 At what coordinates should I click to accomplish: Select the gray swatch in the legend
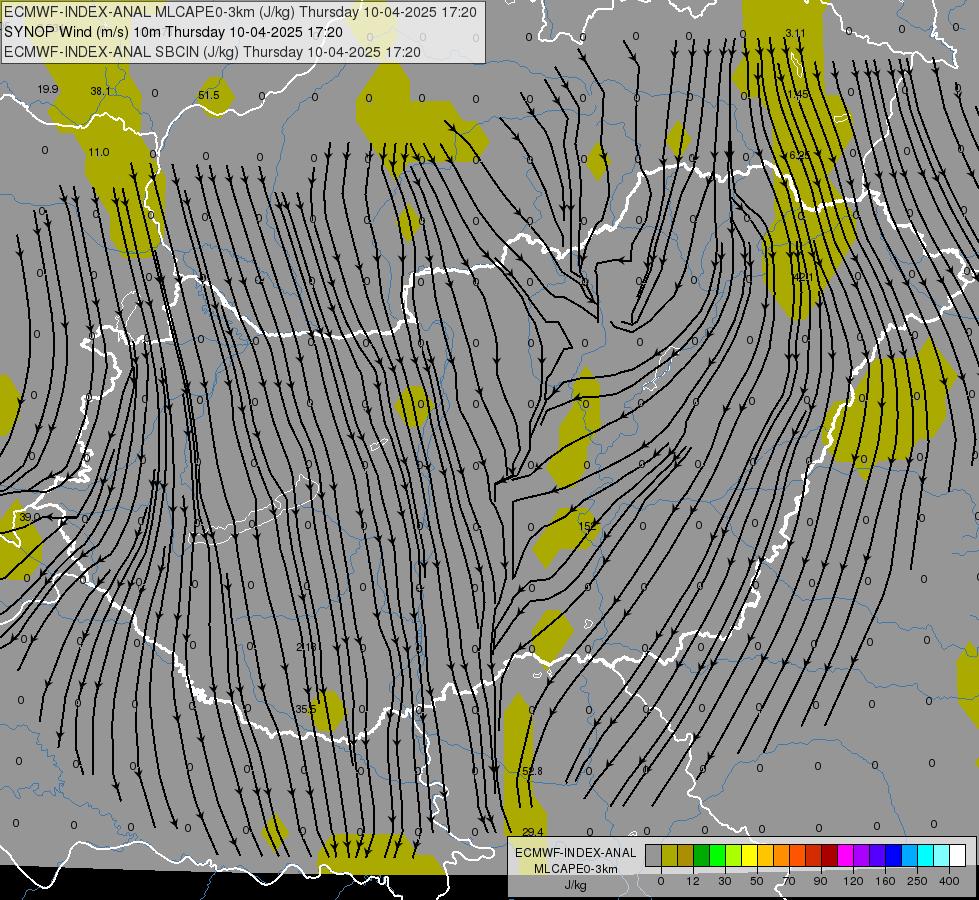[x=654, y=855]
